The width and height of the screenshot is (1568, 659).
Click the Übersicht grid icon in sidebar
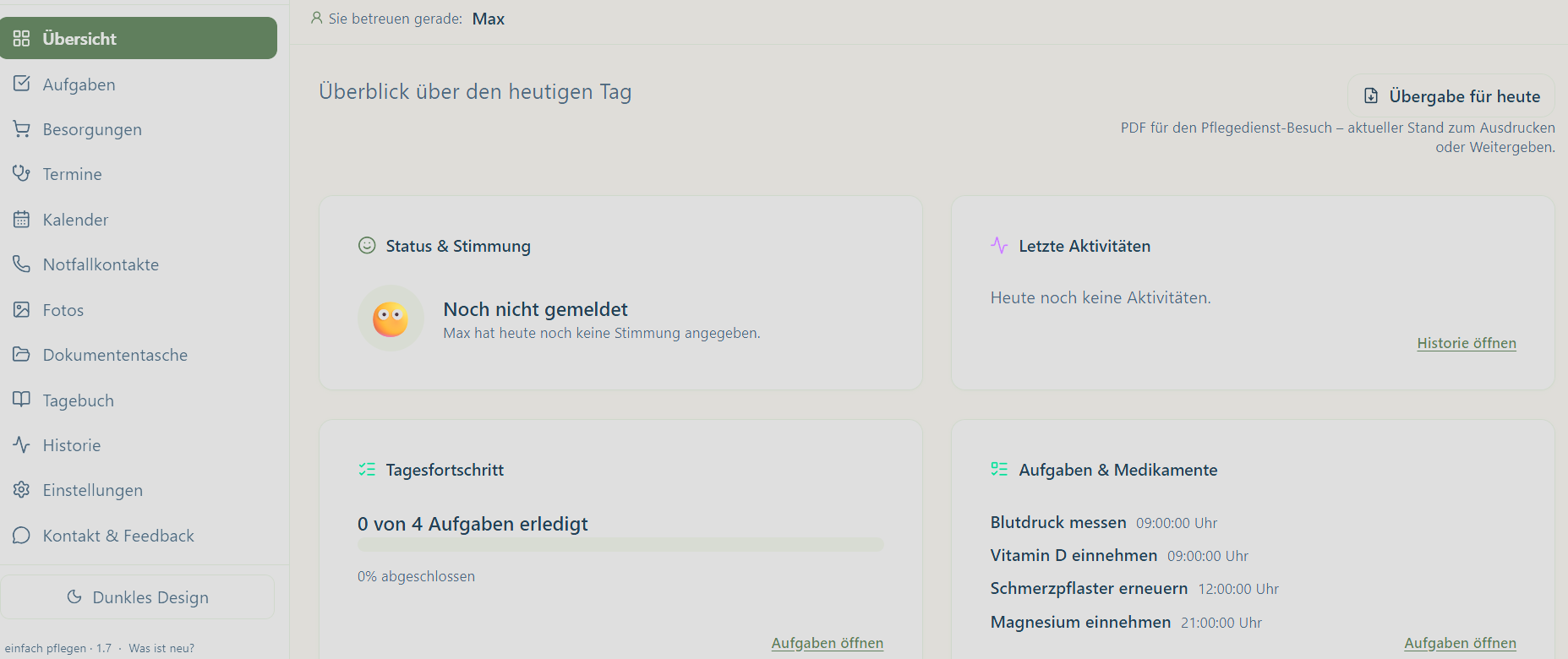pos(21,39)
